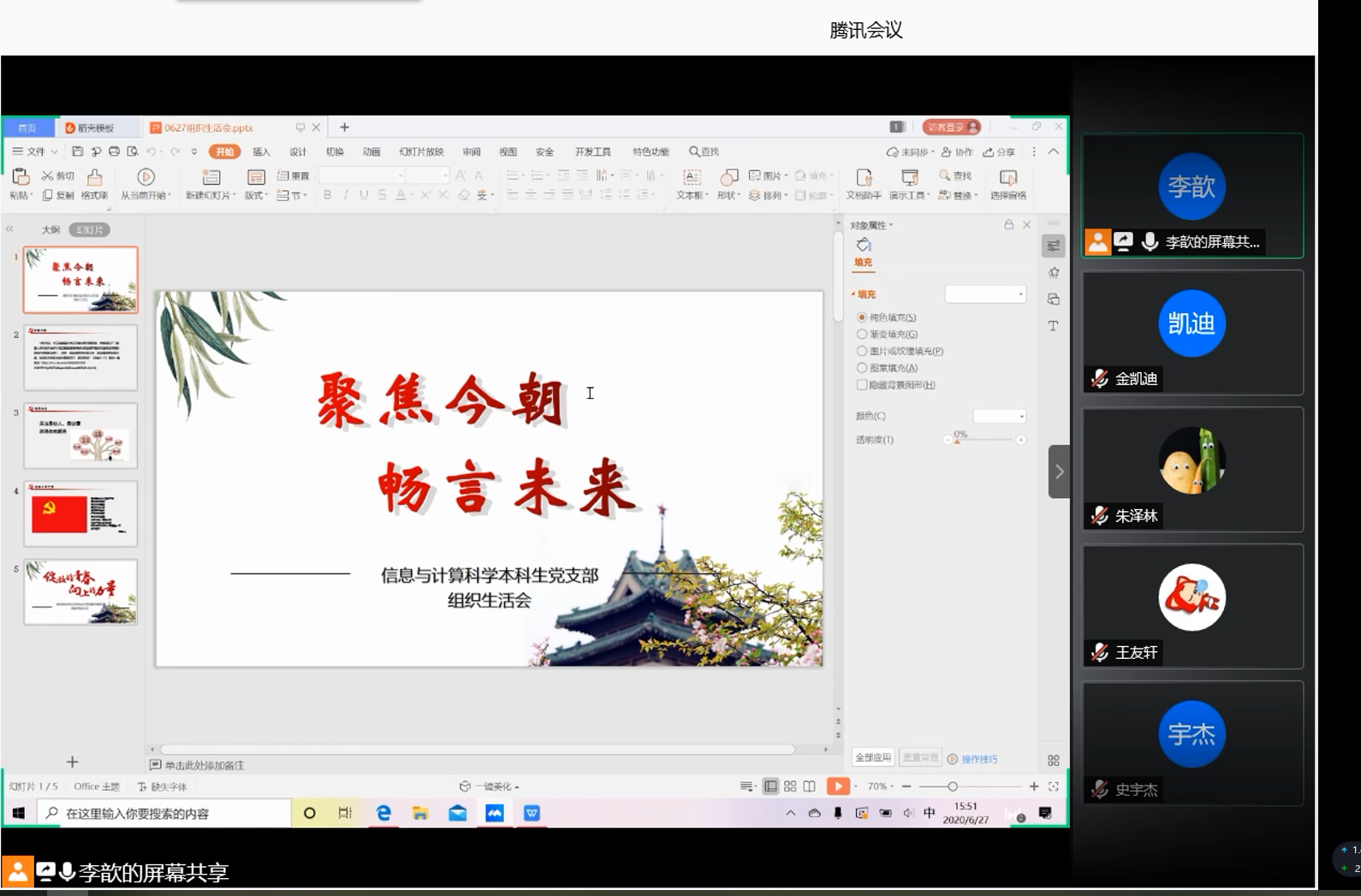Open the 文件 menu dropdown
The height and width of the screenshot is (896, 1361).
click(35, 151)
